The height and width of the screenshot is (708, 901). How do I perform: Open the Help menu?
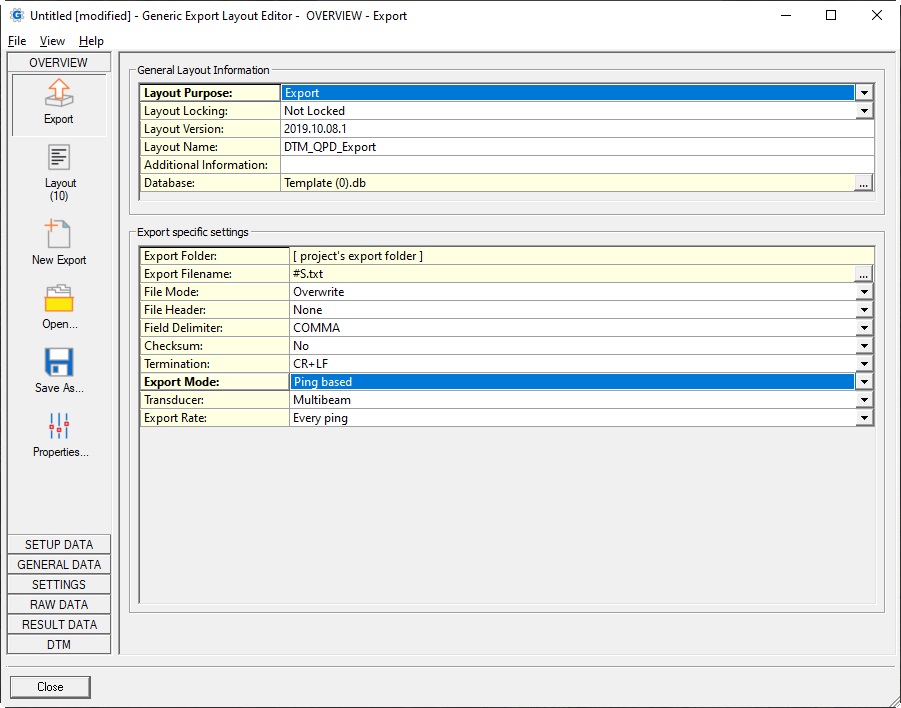click(91, 41)
